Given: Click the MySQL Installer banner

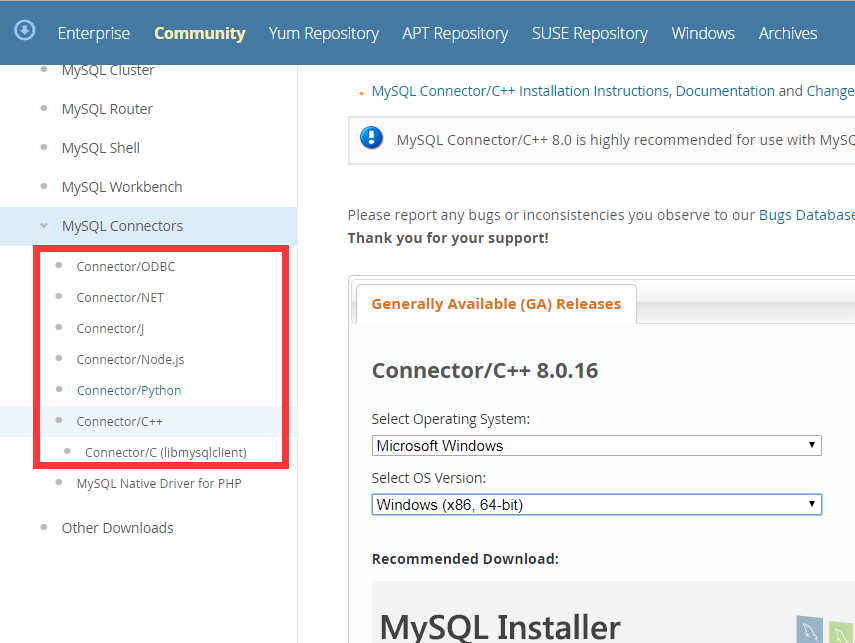Looking at the screenshot, I should click(x=613, y=612).
